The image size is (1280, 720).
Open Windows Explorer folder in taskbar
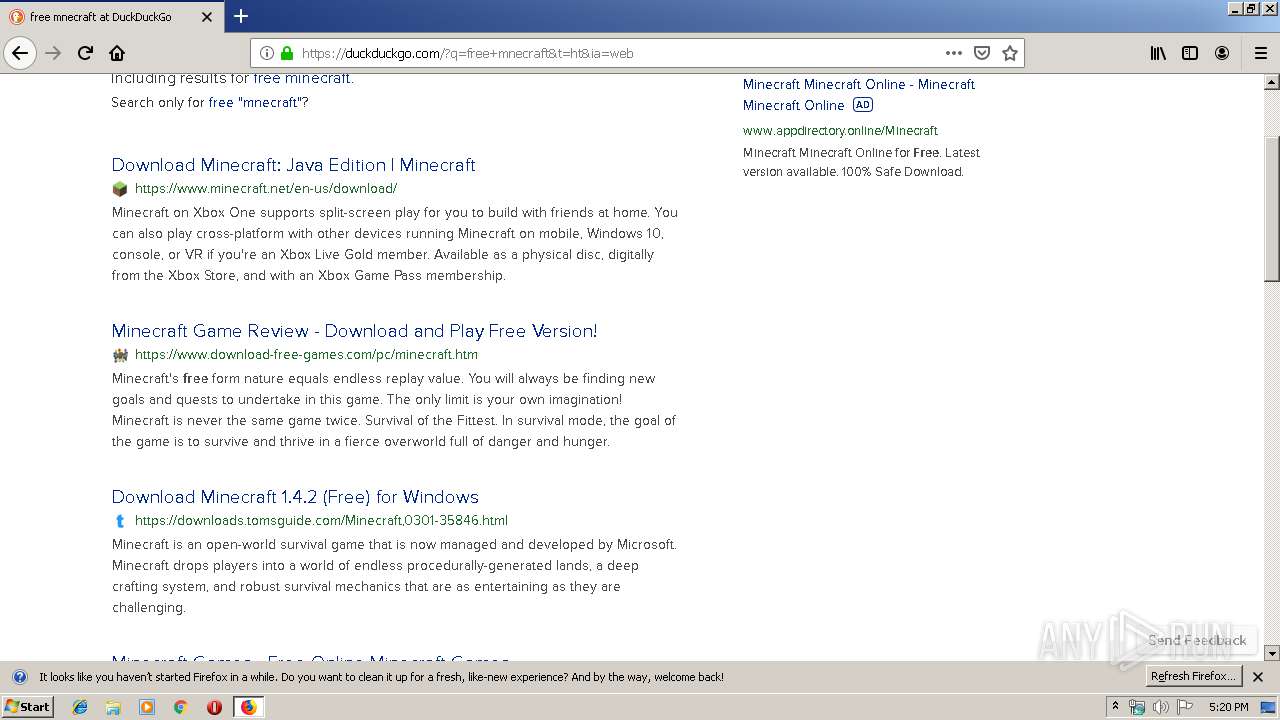(x=113, y=707)
